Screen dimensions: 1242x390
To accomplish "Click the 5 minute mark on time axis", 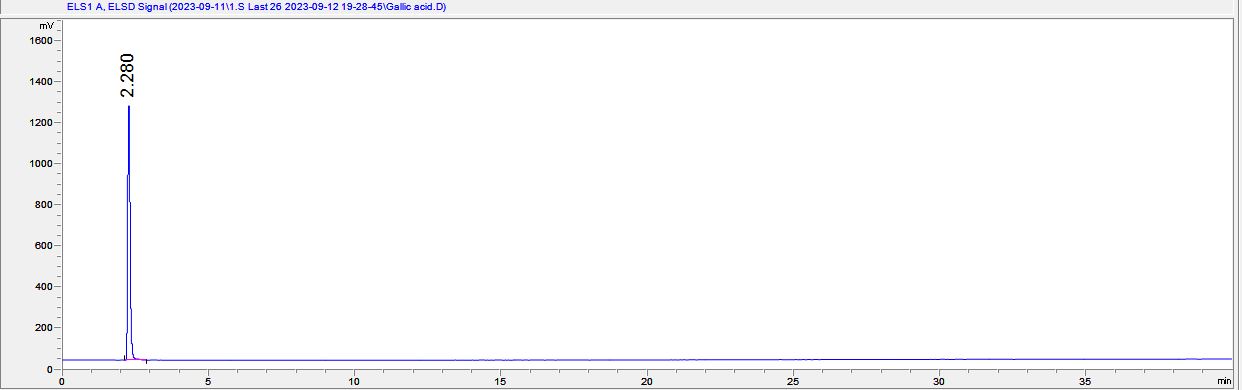I will point(208,381).
